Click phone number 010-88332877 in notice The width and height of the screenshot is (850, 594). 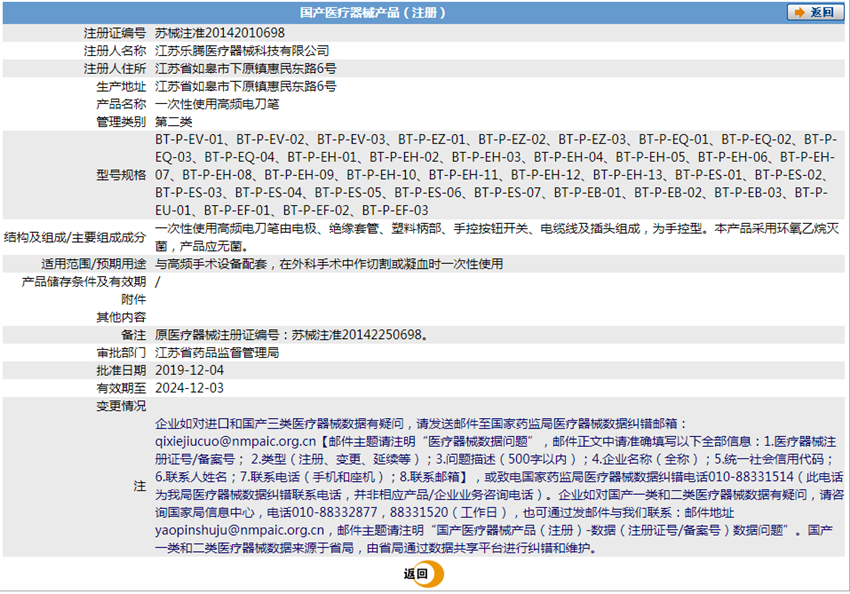coord(335,513)
